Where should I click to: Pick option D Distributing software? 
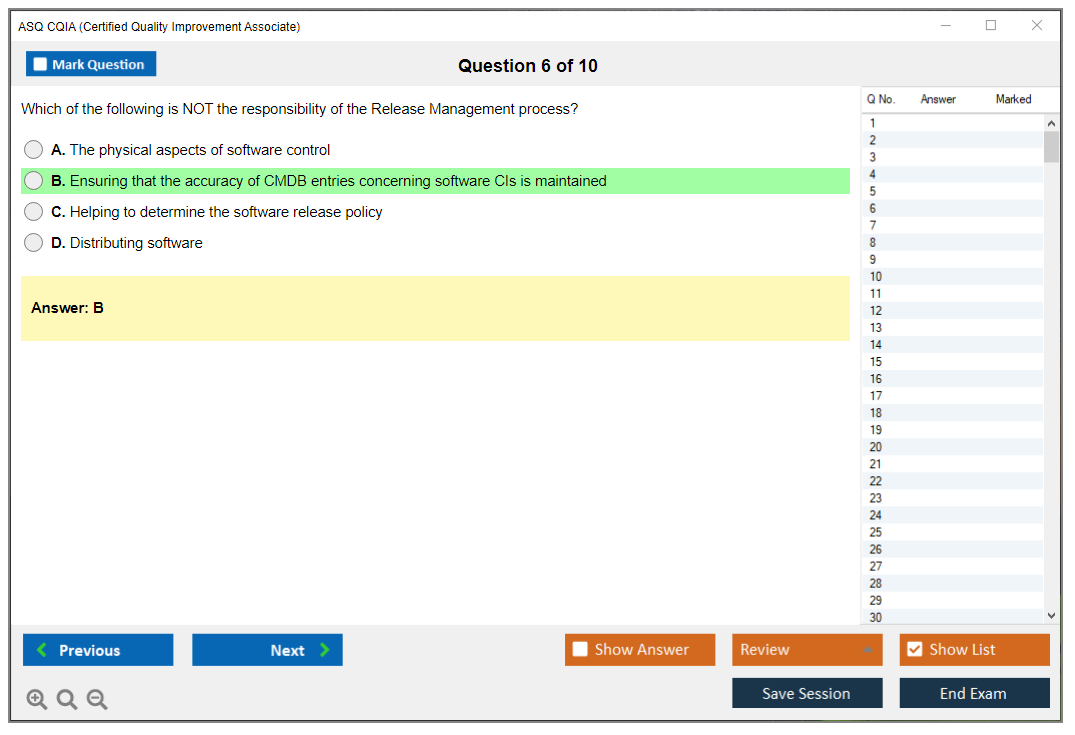coord(34,243)
